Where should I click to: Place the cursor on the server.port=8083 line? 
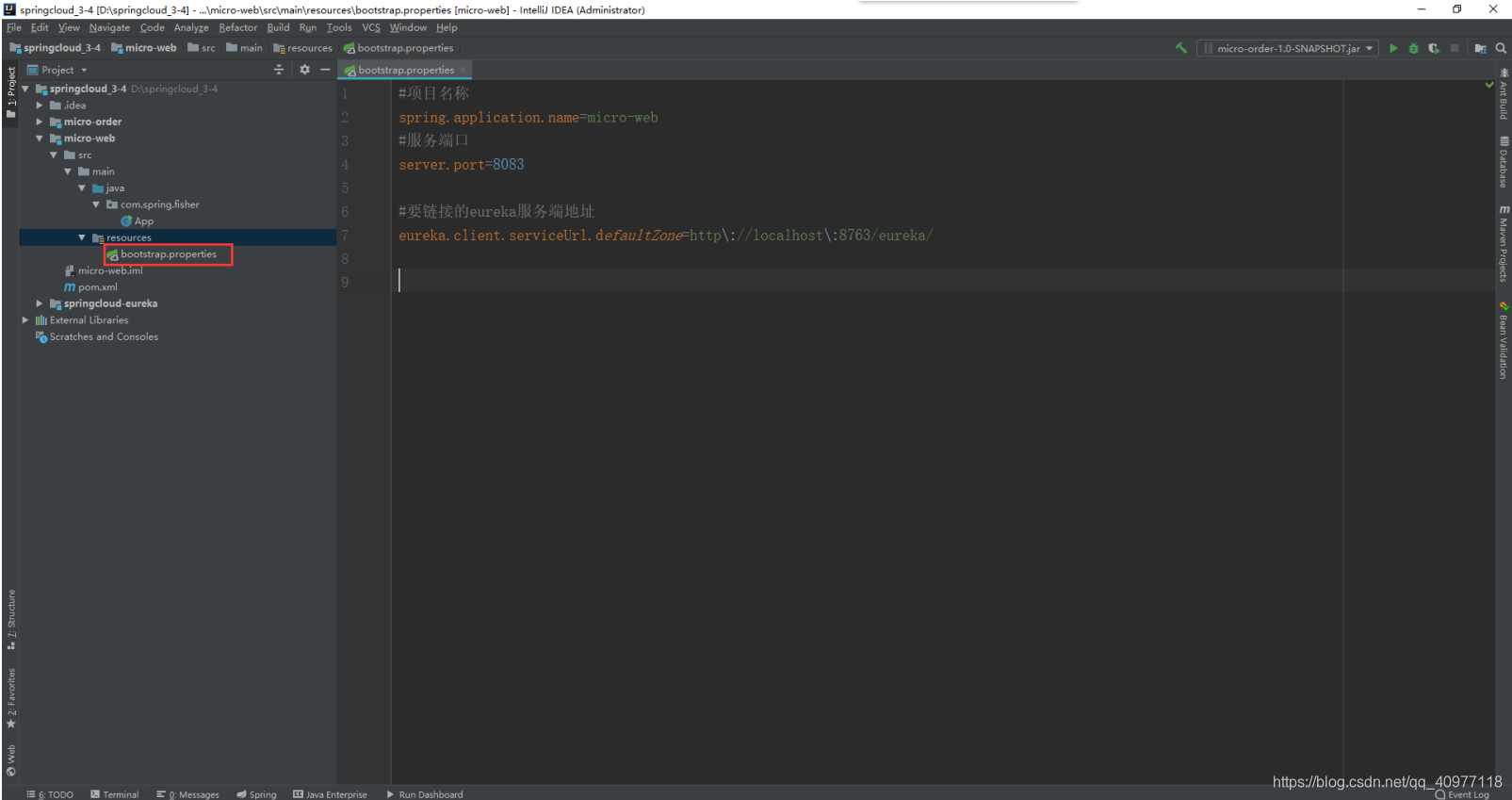(x=462, y=165)
